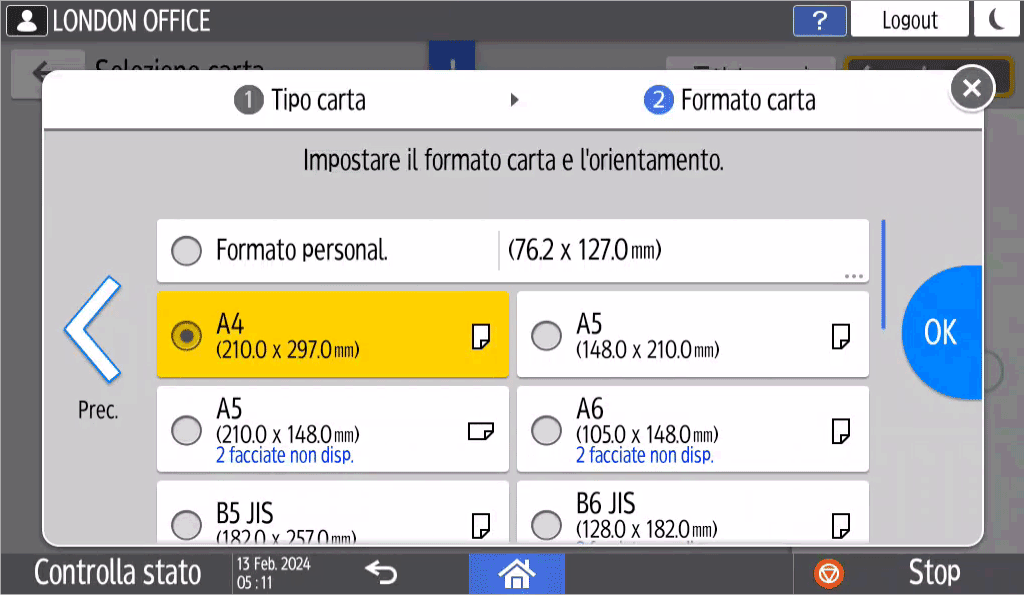Viewport: 1026px width, 595px height.
Task: Tap the portrait page icon for A6
Action: [x=841, y=431]
